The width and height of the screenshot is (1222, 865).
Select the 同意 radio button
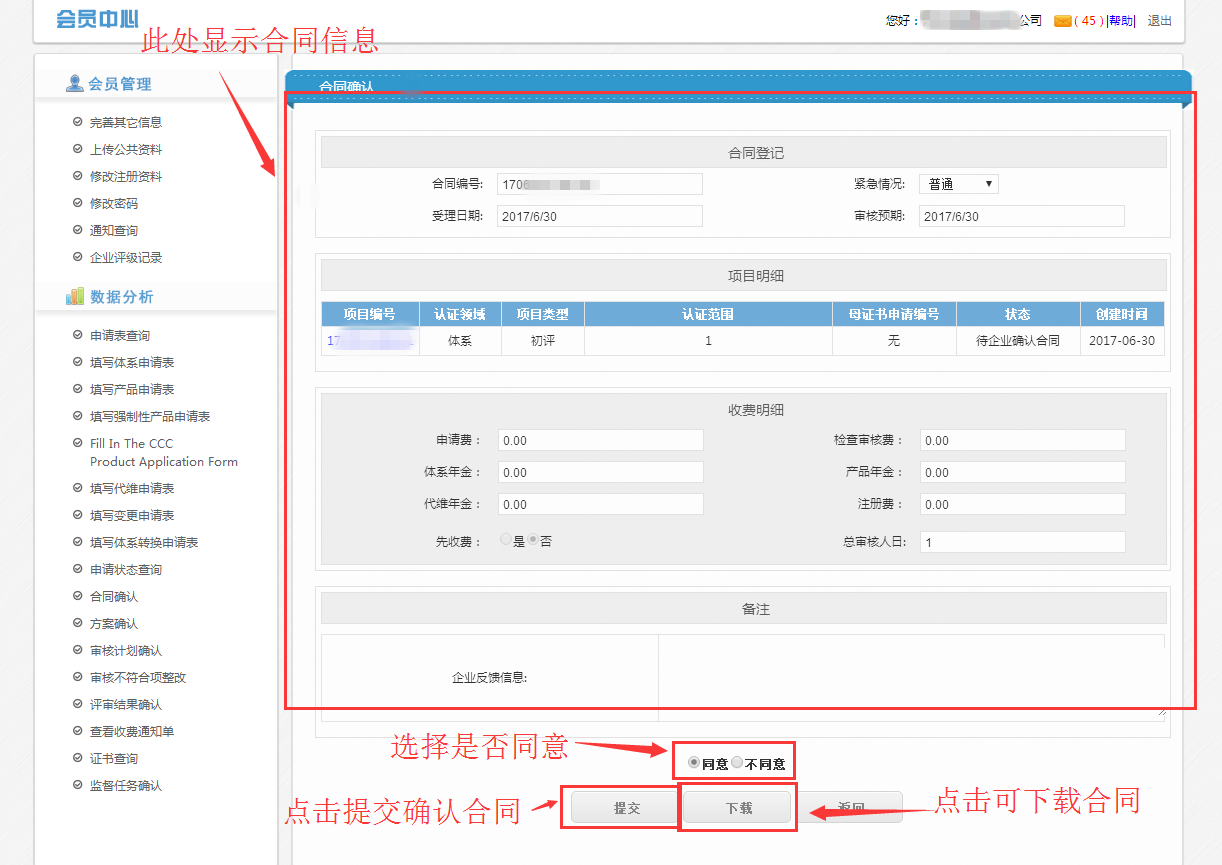694,763
